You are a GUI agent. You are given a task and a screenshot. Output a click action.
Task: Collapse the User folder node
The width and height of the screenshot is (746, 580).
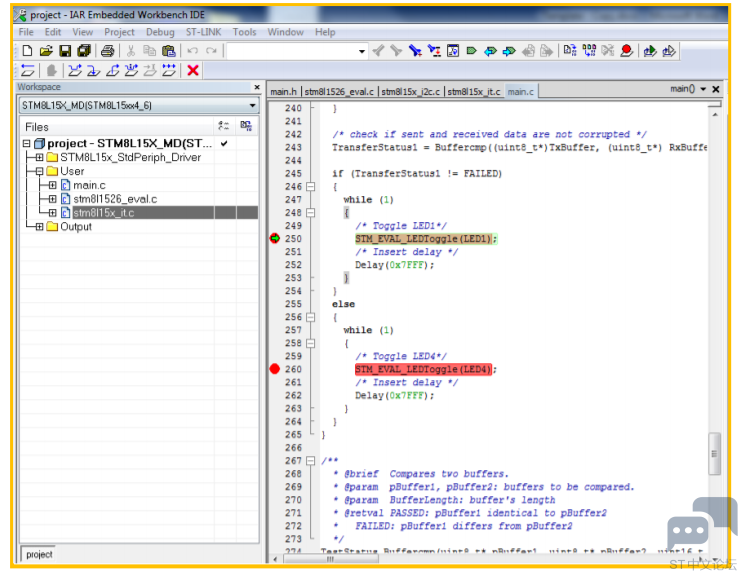click(39, 171)
